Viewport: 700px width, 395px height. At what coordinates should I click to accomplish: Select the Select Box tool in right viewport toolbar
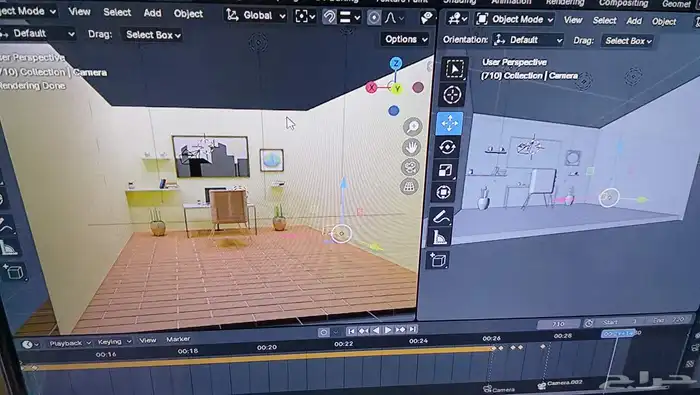454,69
